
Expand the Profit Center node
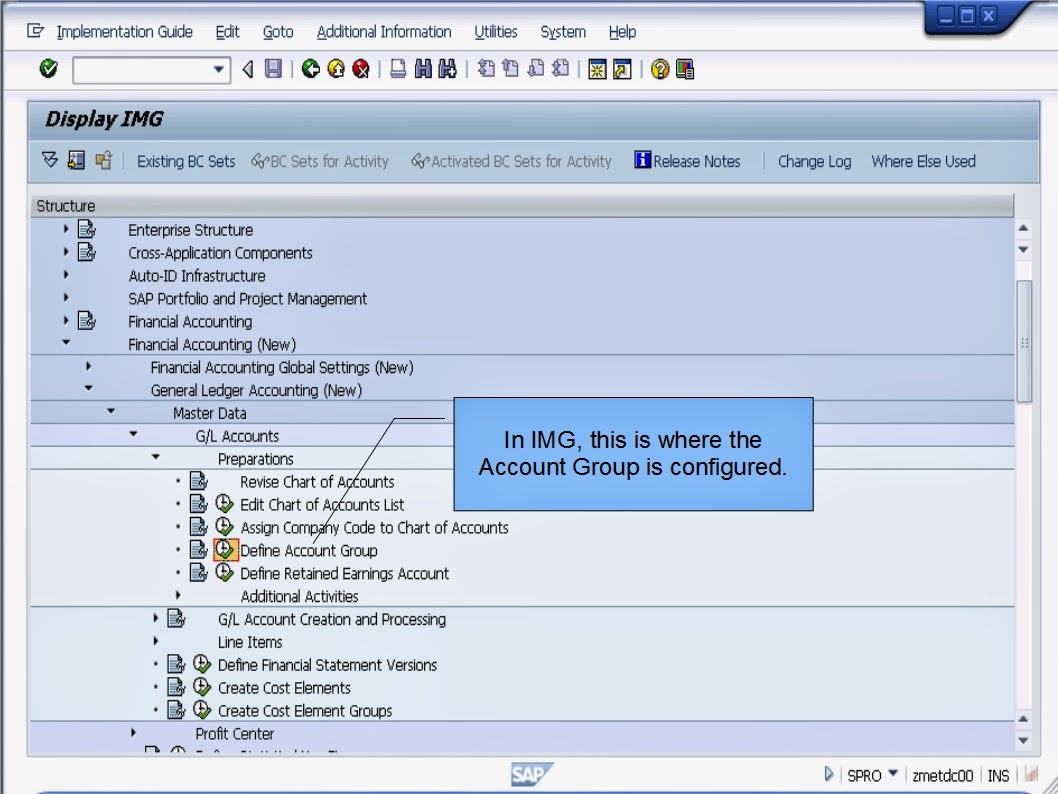(134, 733)
